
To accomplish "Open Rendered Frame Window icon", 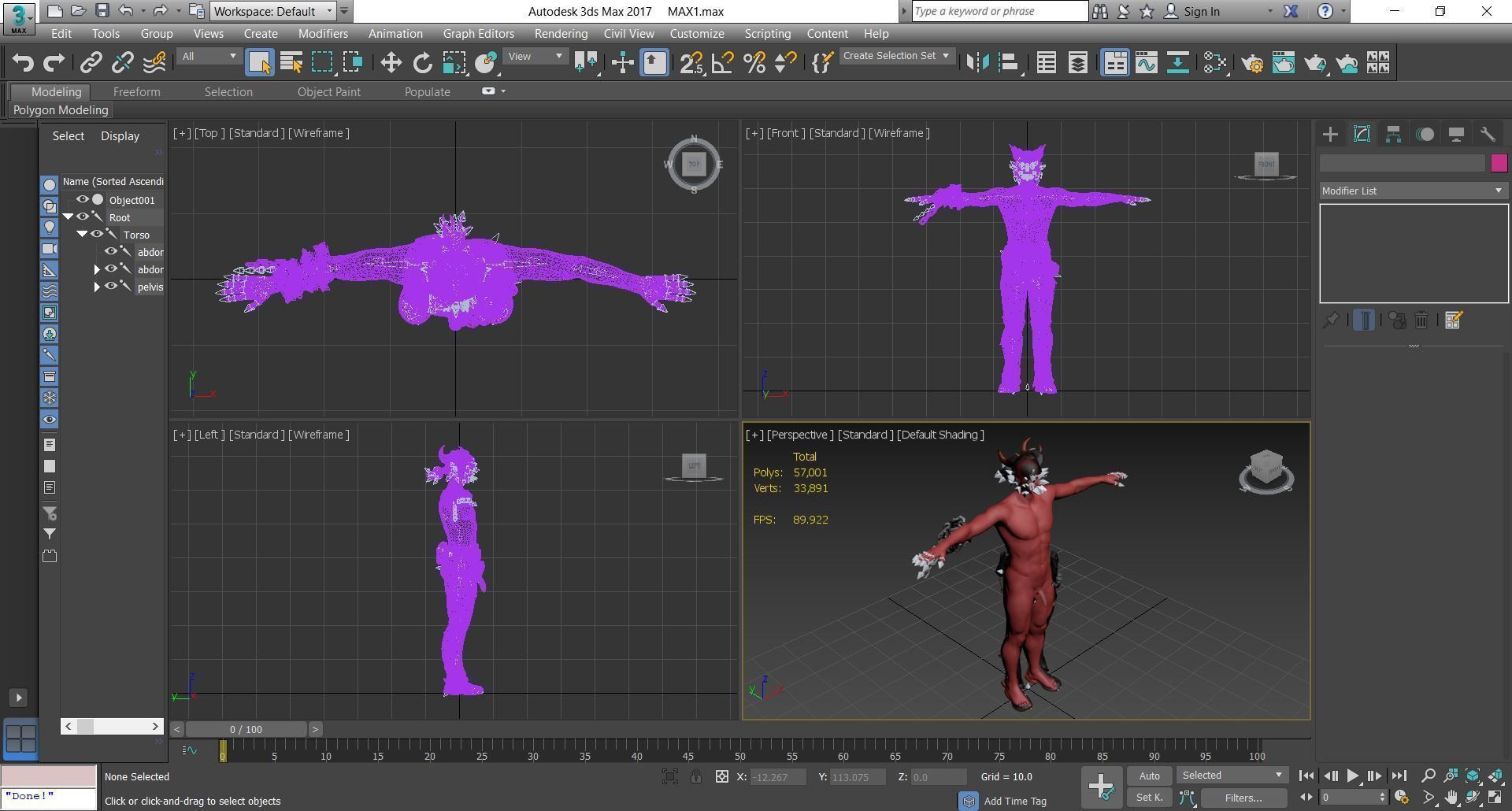I will pos(1284,63).
